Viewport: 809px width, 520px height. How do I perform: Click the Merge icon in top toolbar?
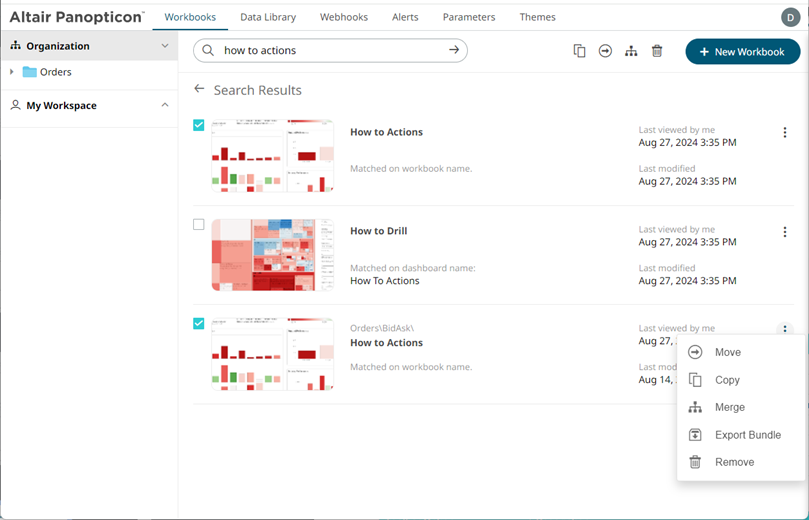click(x=631, y=51)
